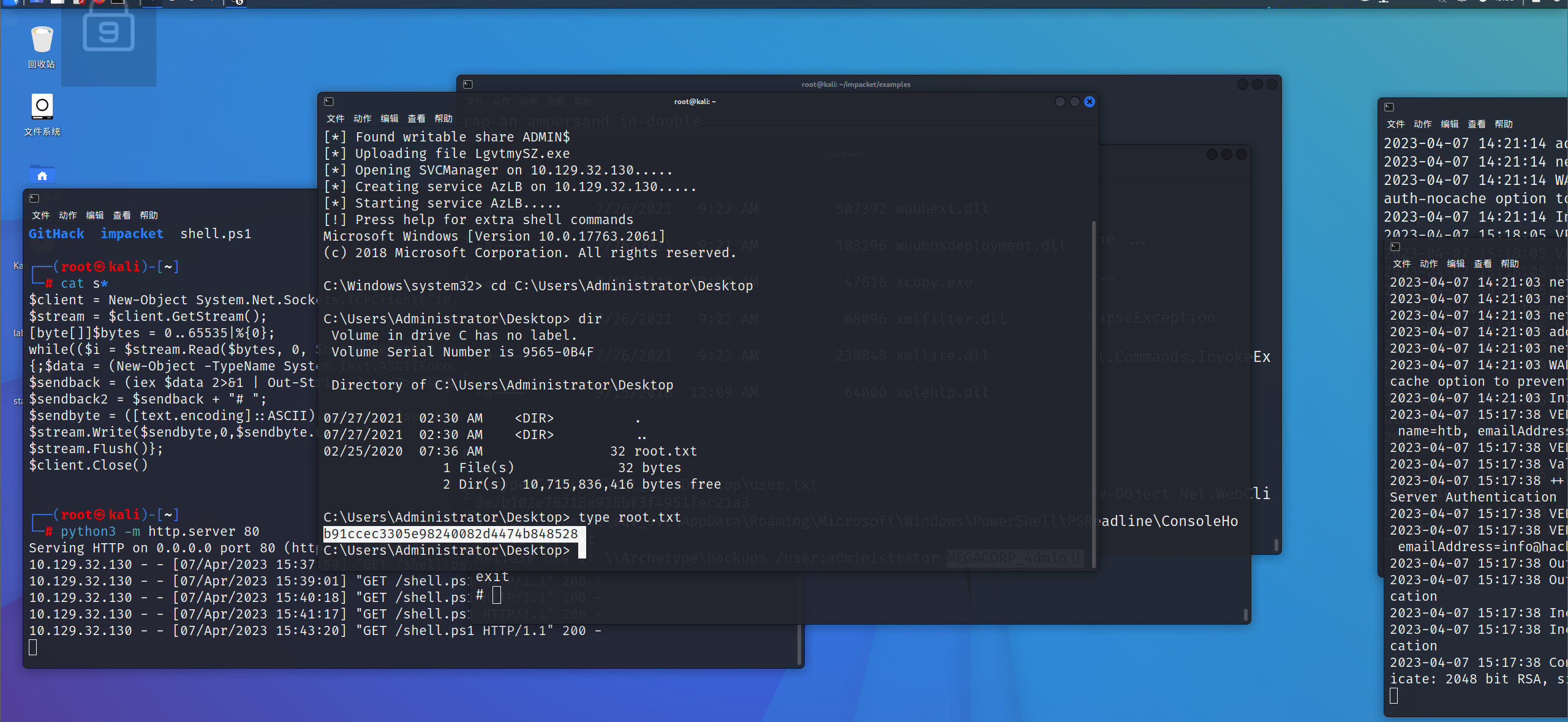Image resolution: width=1568 pixels, height=722 pixels.
Task: Click 'Starting service AzLB' line
Action: point(442,203)
